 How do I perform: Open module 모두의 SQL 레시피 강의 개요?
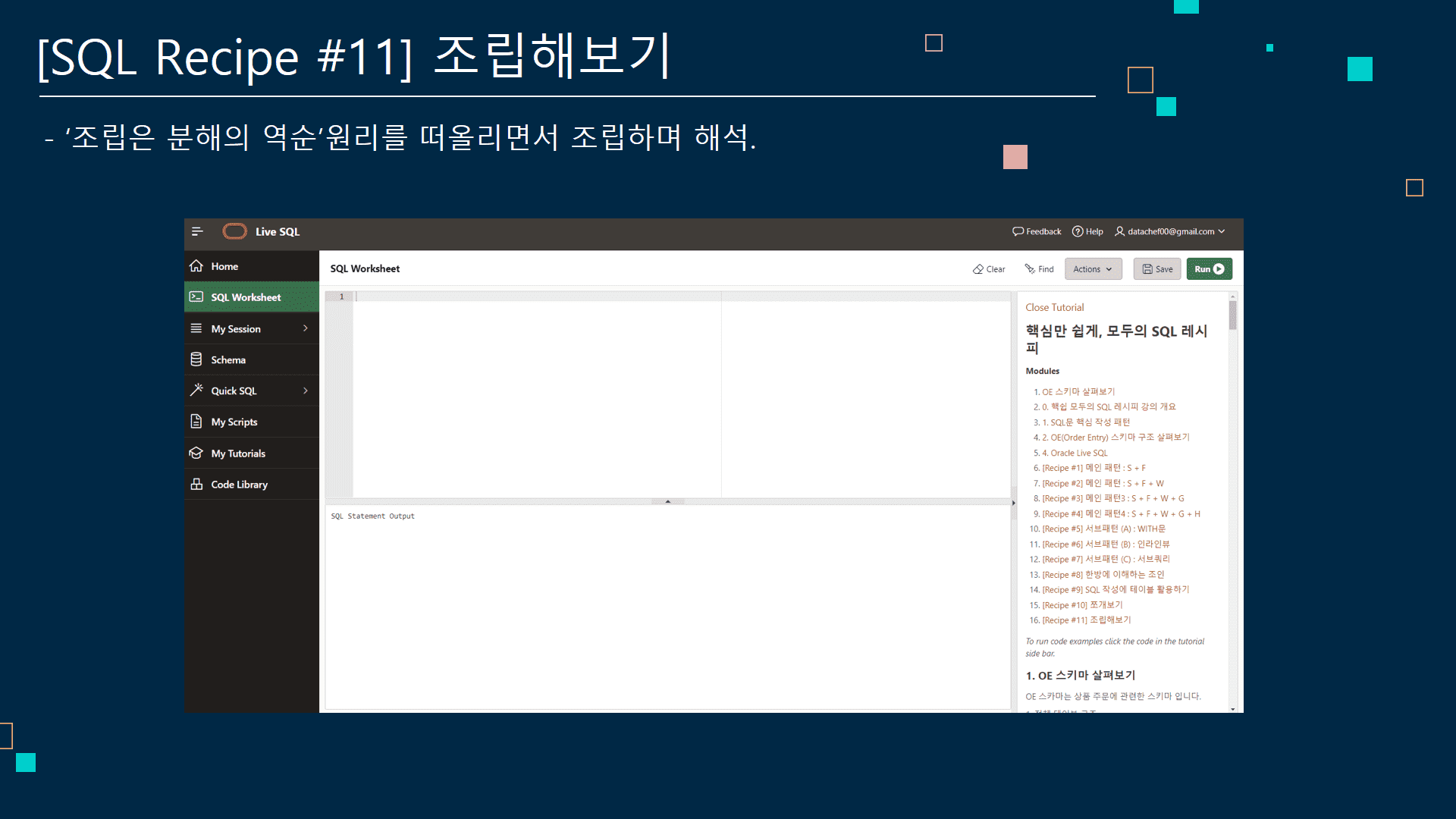tap(1109, 407)
